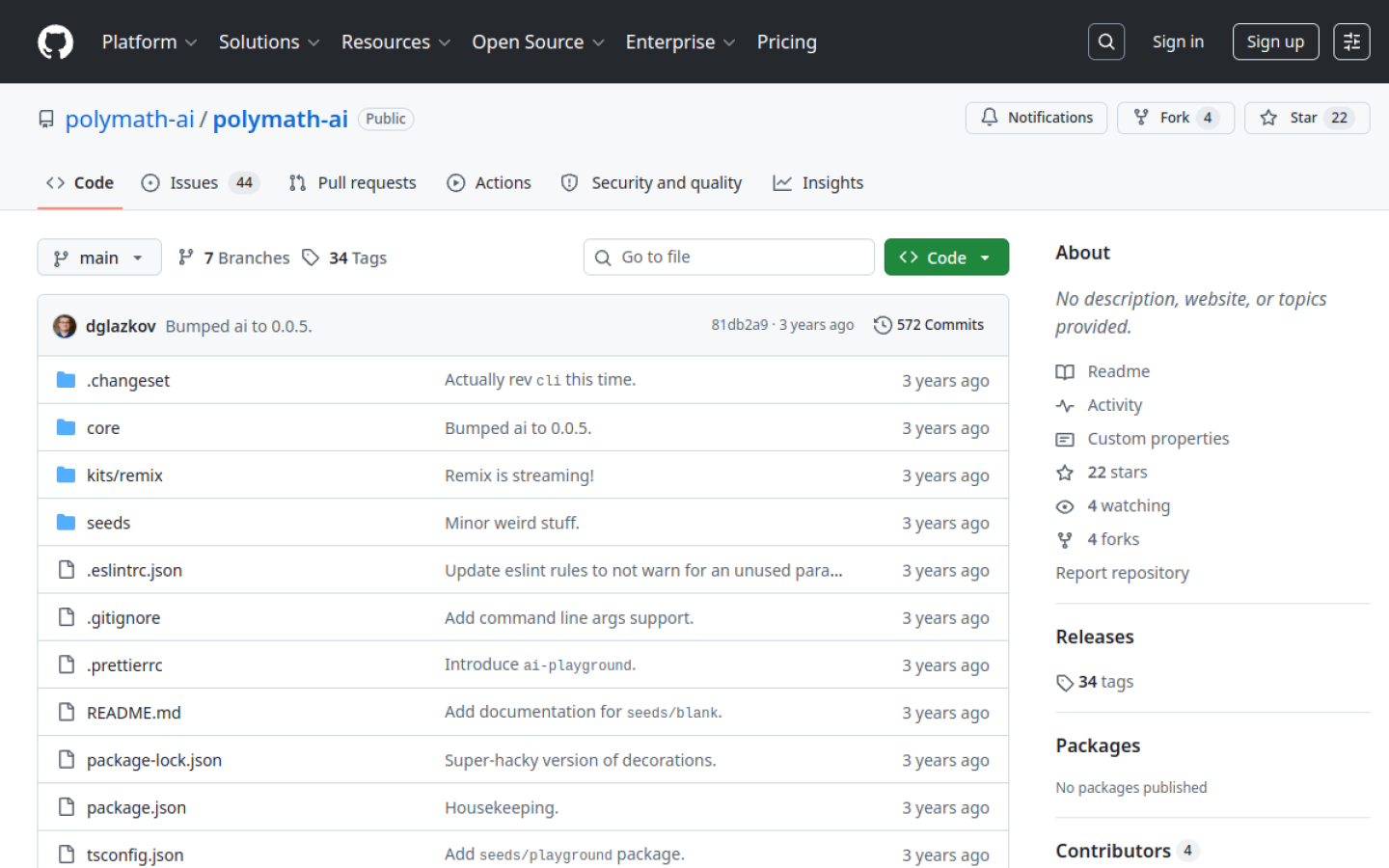The height and width of the screenshot is (868, 1389).
Task: Click Sign in
Action: click(1178, 41)
